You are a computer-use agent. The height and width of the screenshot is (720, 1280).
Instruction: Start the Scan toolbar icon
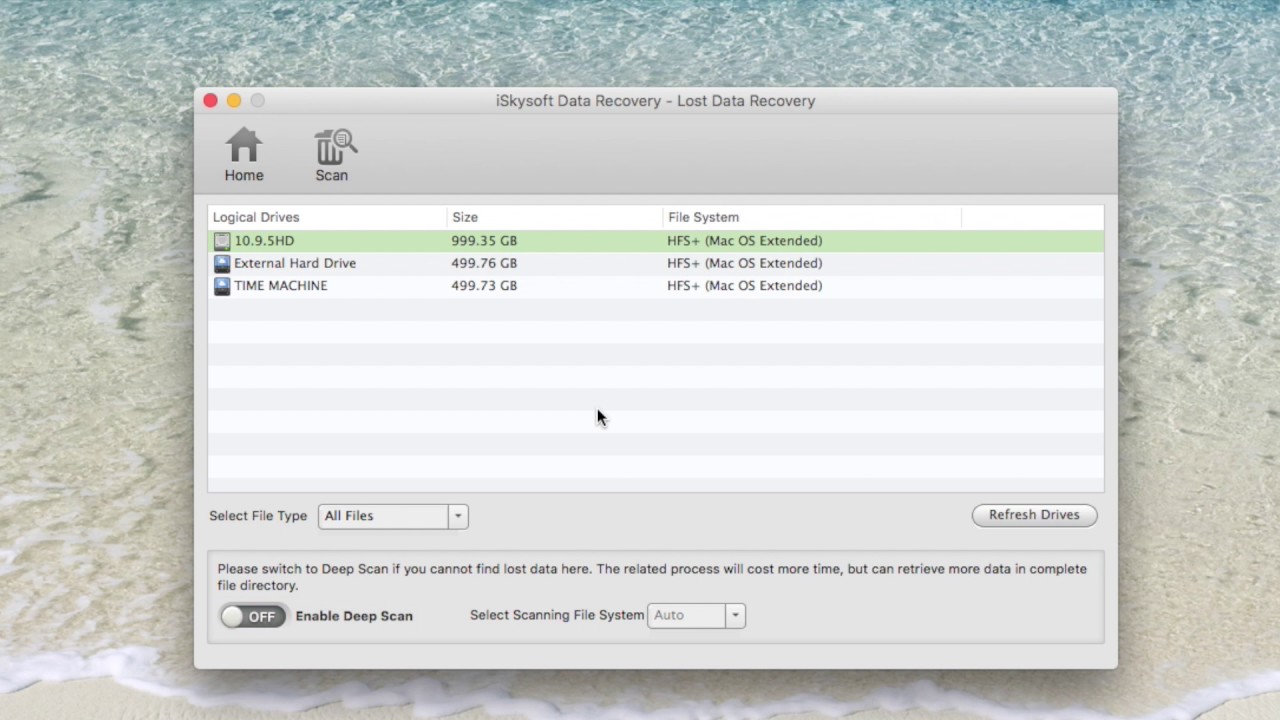pos(333,155)
